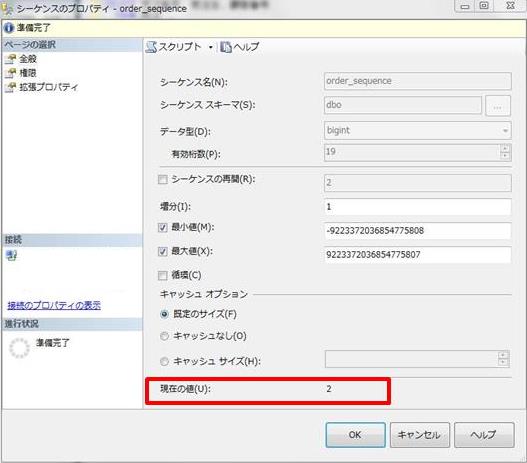527x463 pixels.
Task: Enable the シーケンスの再開 checkbox
Action: click(163, 179)
